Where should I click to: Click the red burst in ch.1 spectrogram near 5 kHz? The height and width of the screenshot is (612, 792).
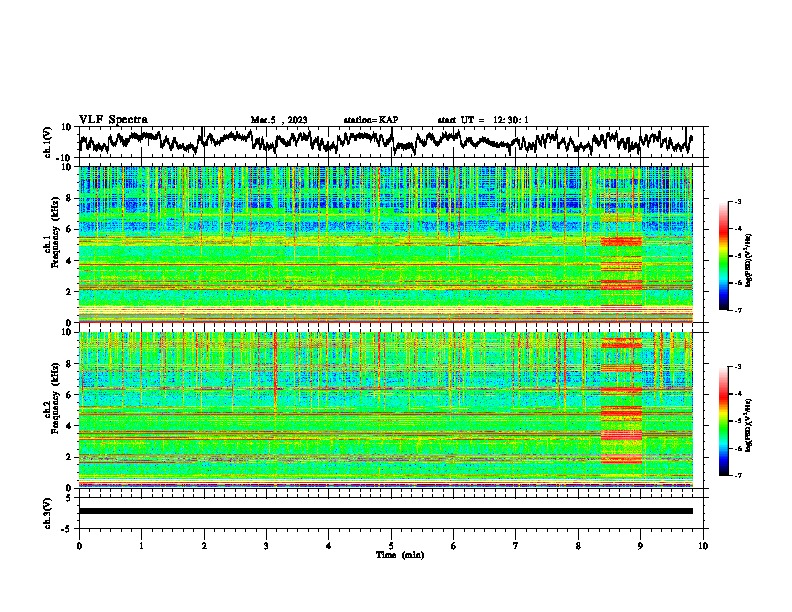pyautogui.click(x=621, y=242)
